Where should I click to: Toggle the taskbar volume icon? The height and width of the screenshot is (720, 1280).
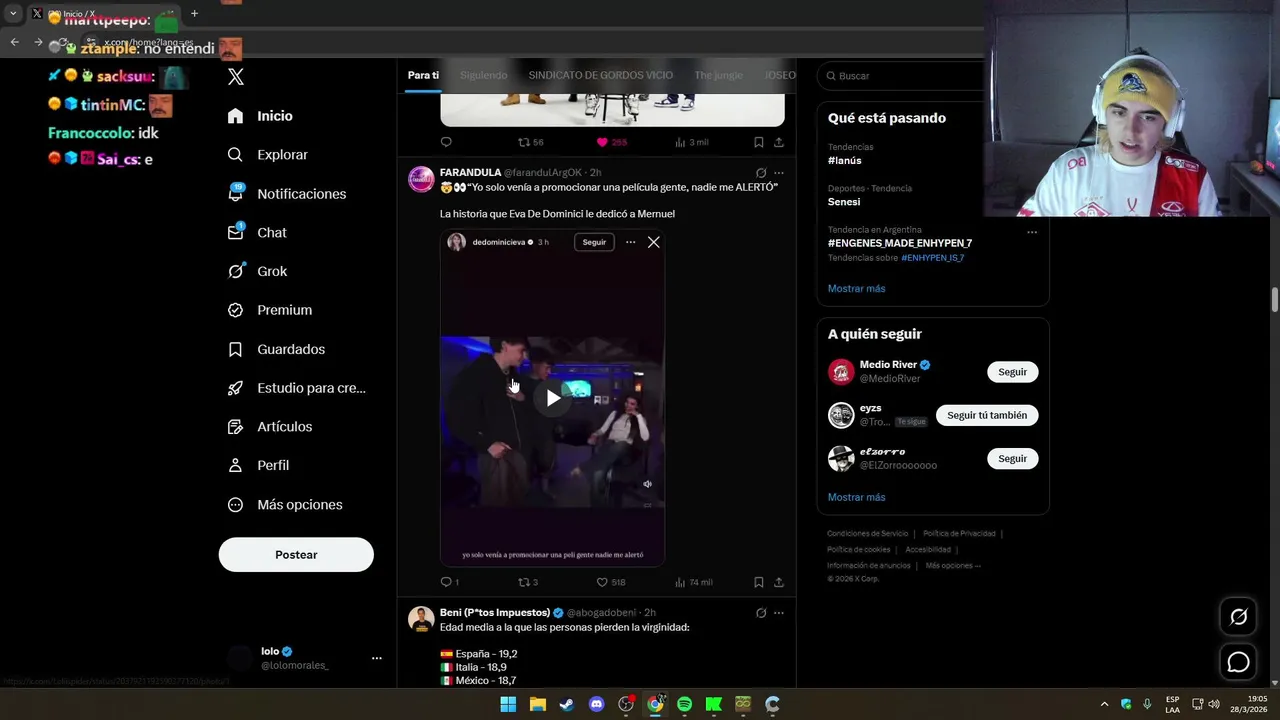(1214, 704)
